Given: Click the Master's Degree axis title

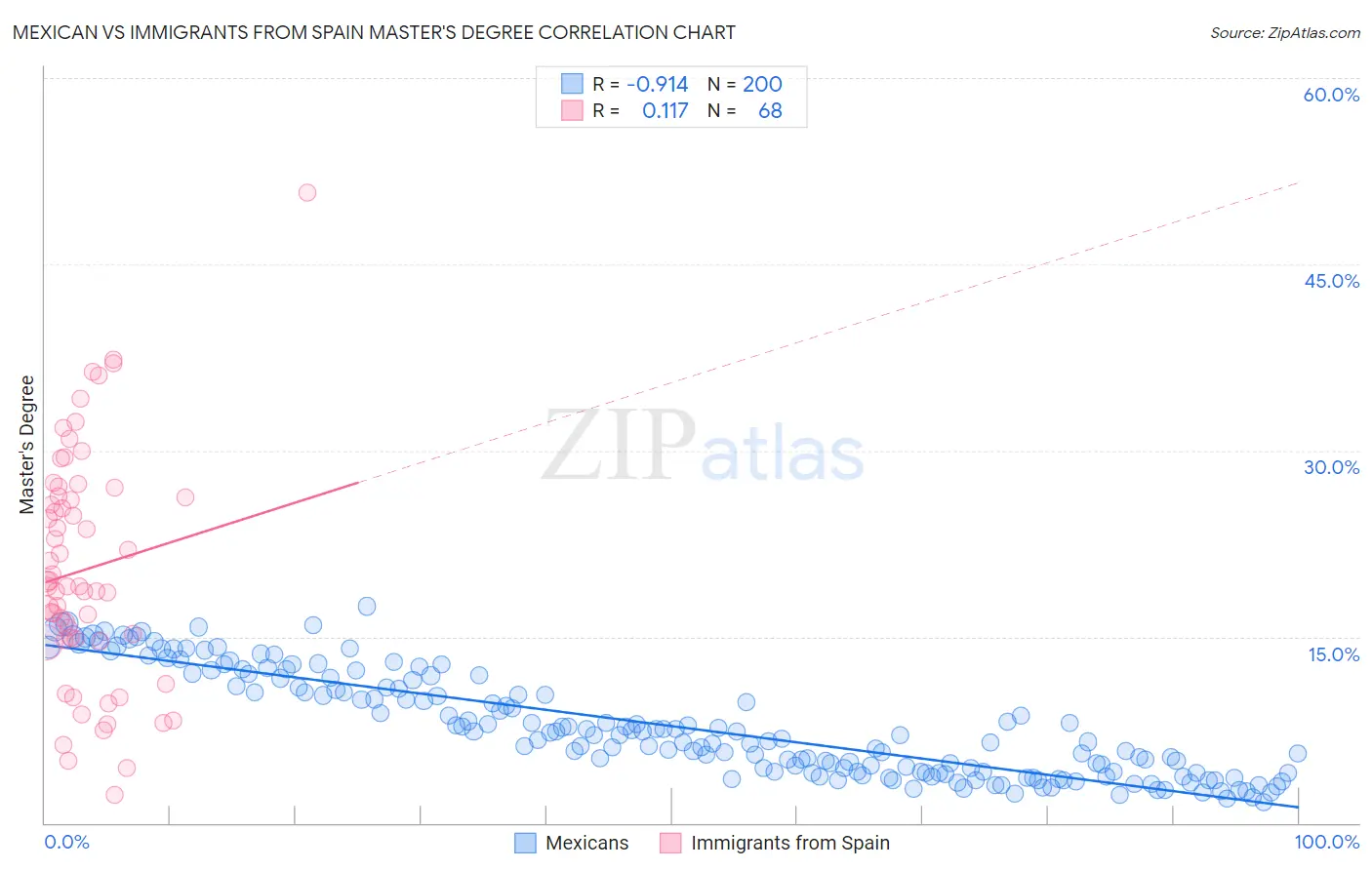Looking at the screenshot, I should click(26, 445).
